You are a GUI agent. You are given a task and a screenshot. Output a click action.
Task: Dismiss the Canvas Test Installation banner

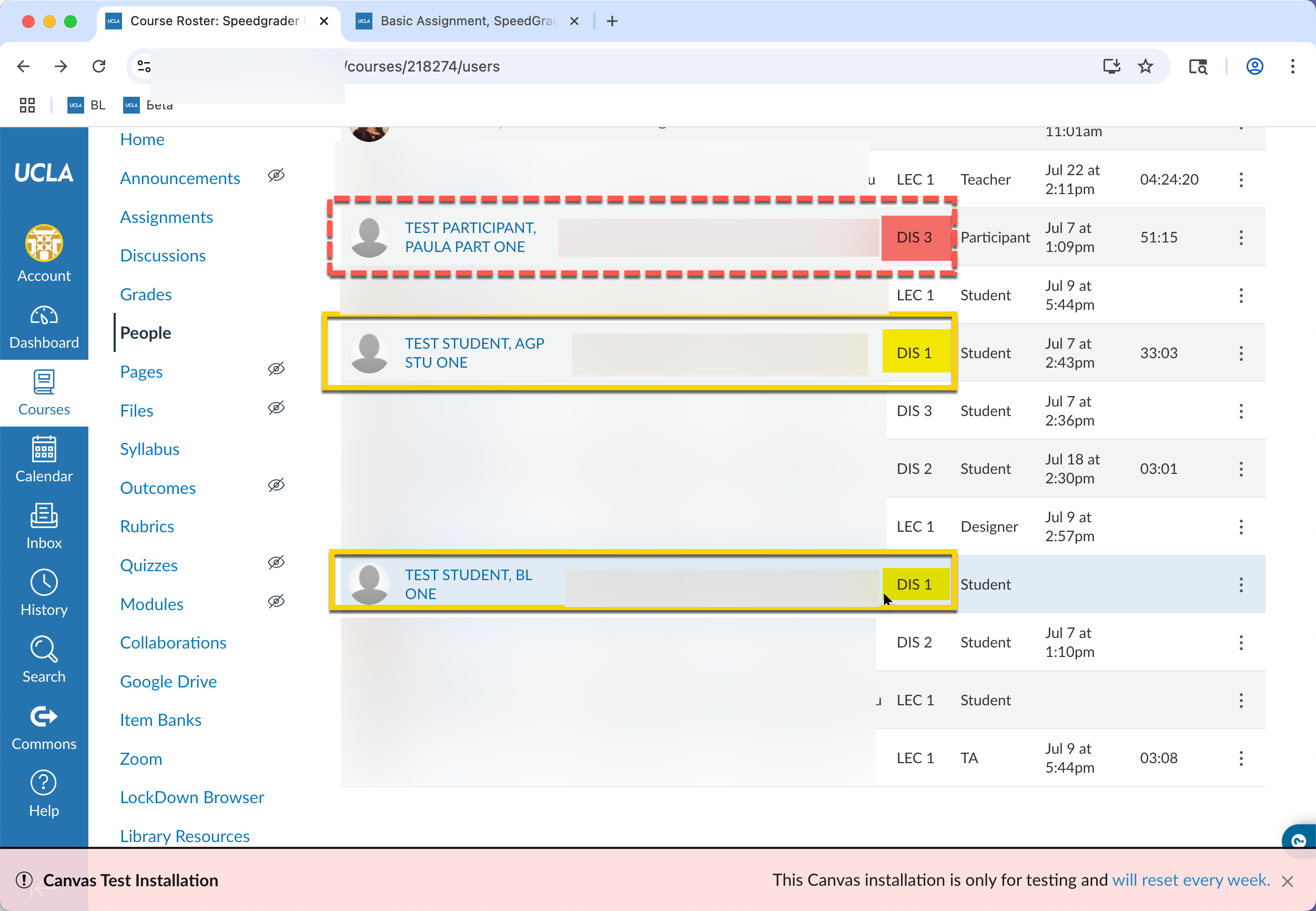[1288, 880]
